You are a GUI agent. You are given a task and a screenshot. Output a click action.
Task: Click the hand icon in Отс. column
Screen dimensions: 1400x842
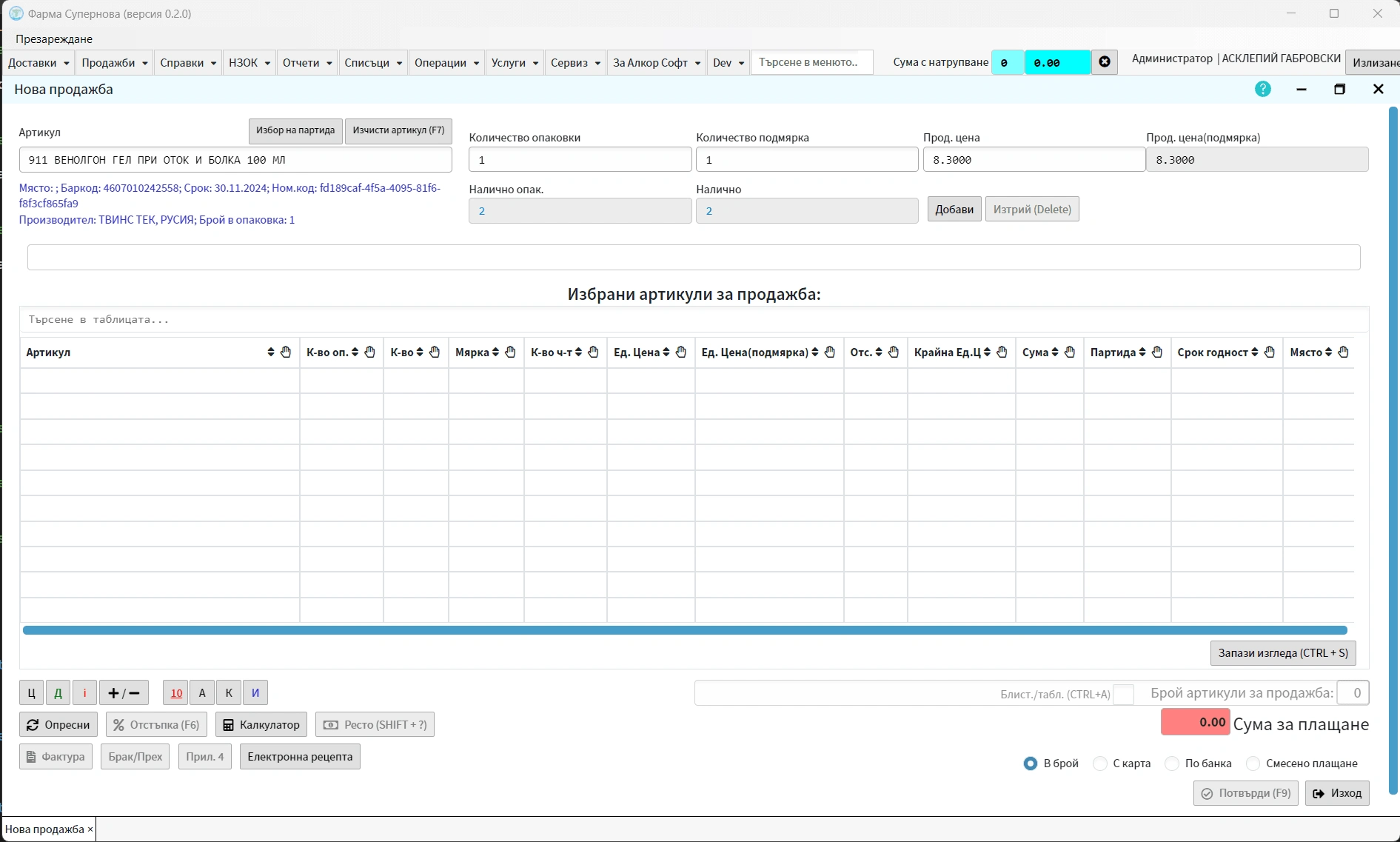coord(894,352)
